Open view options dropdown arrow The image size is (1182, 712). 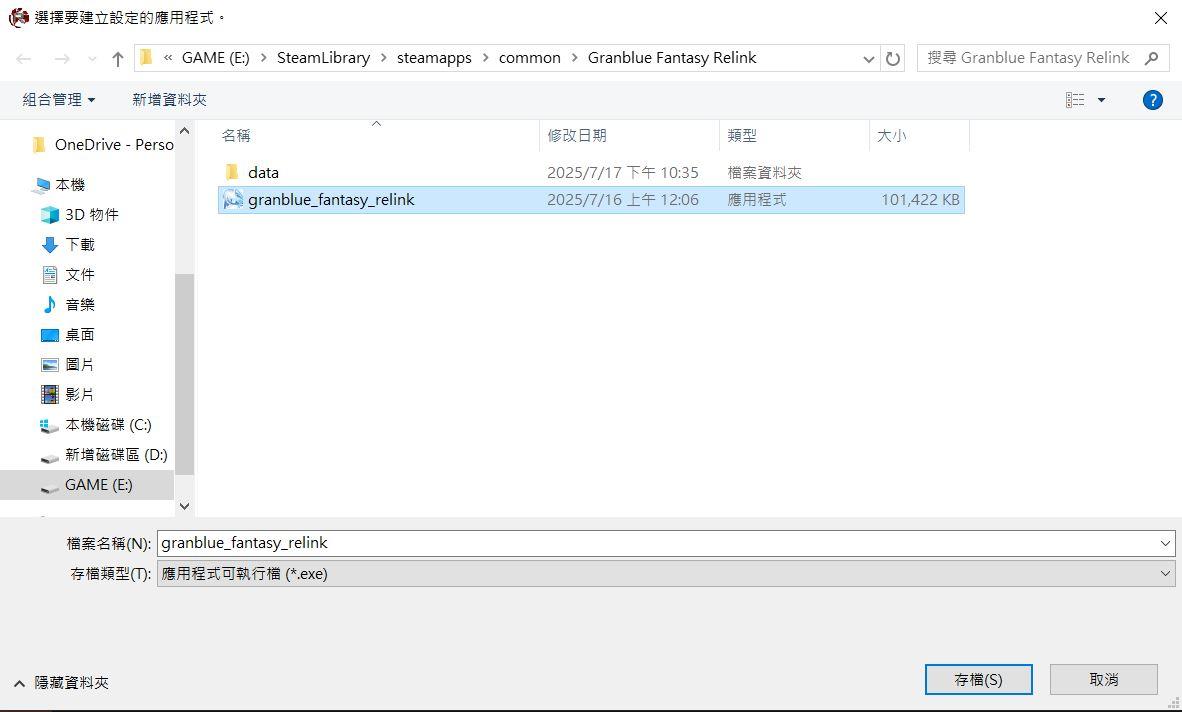[x=1101, y=99]
